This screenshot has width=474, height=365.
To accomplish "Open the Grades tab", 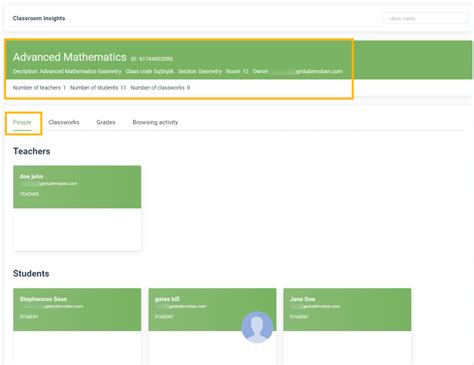I will (x=106, y=122).
